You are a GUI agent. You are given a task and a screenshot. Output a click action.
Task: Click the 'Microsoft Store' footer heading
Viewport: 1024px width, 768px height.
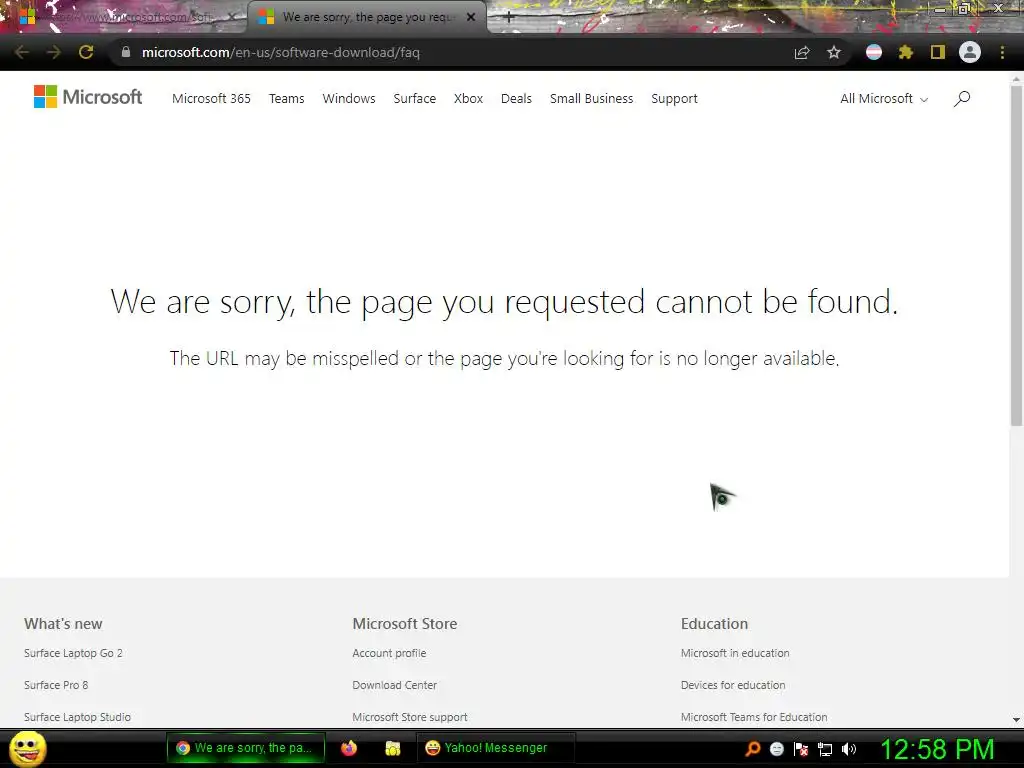coord(405,624)
